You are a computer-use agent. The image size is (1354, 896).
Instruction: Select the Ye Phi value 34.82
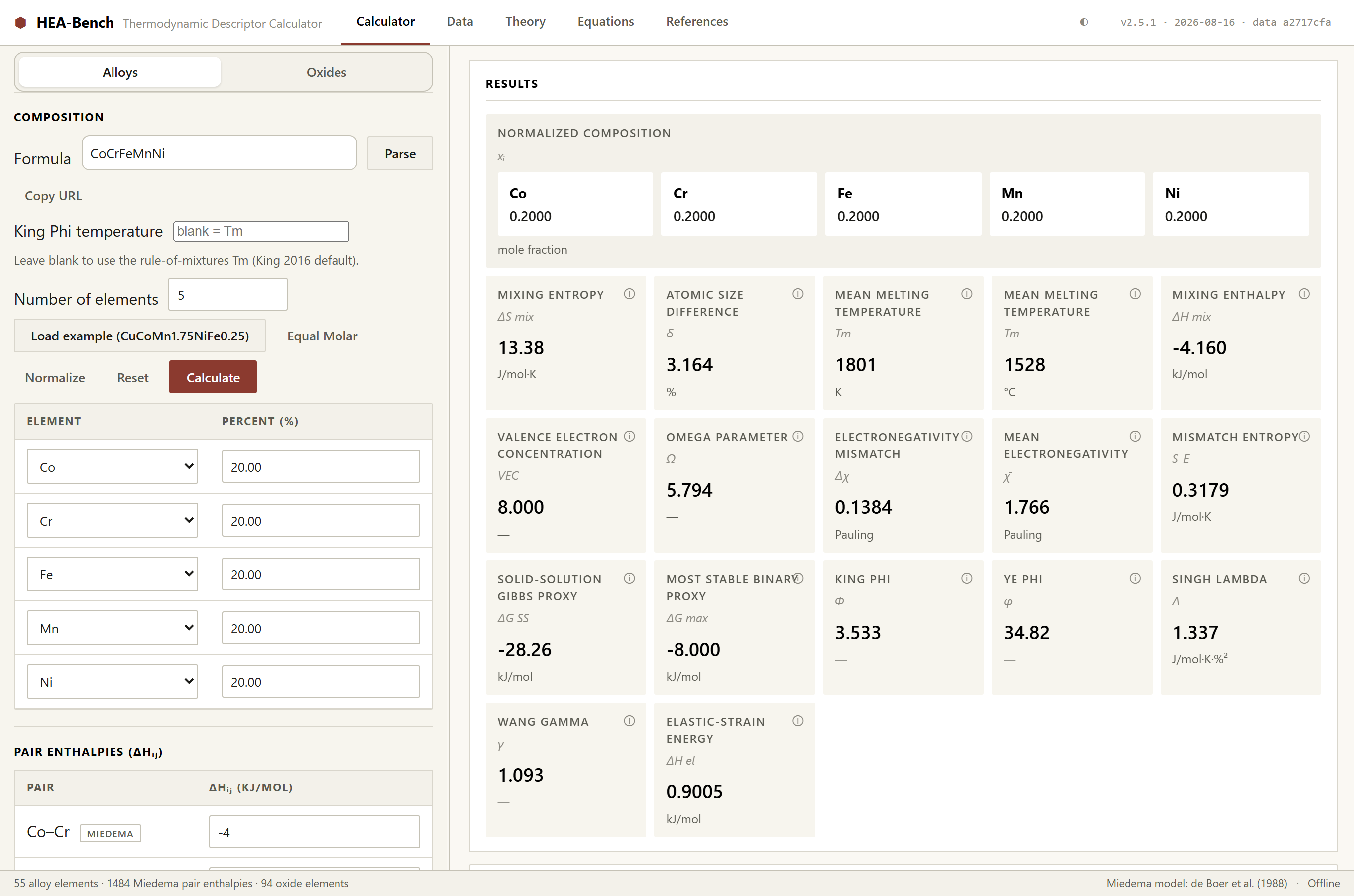1026,632
